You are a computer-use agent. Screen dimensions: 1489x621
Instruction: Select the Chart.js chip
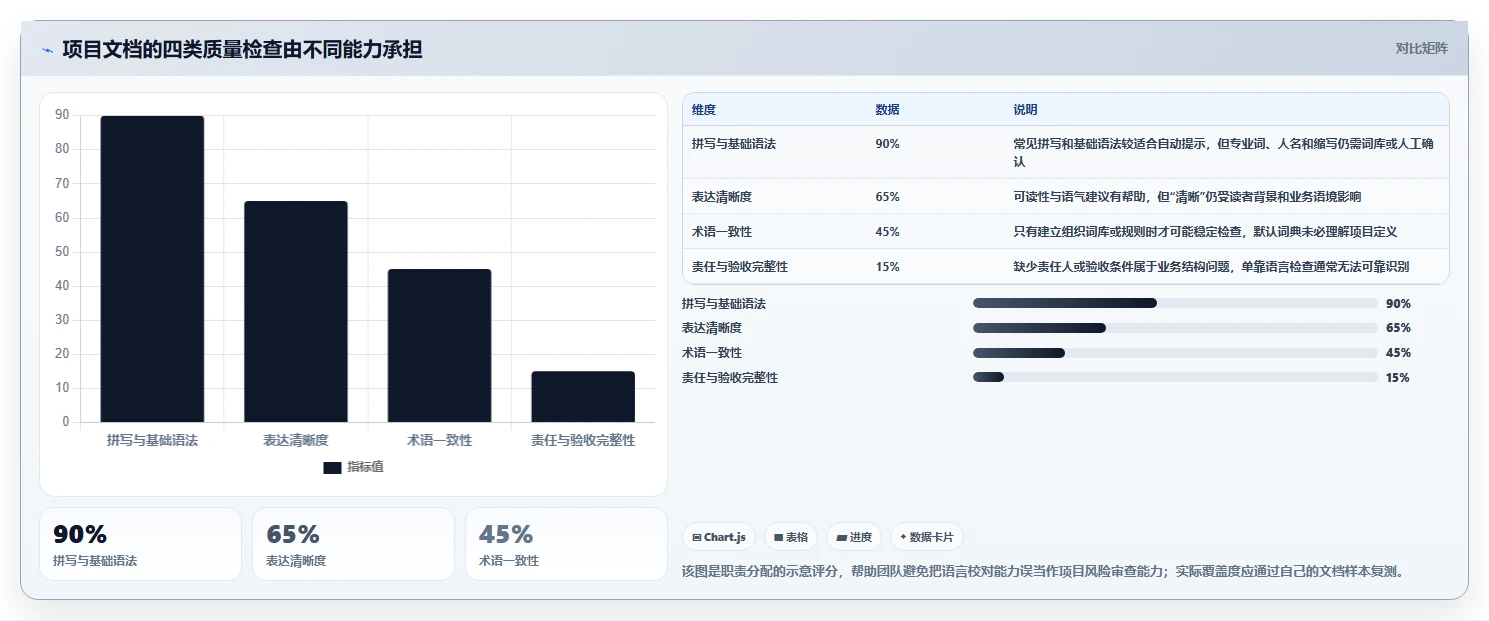tap(719, 537)
